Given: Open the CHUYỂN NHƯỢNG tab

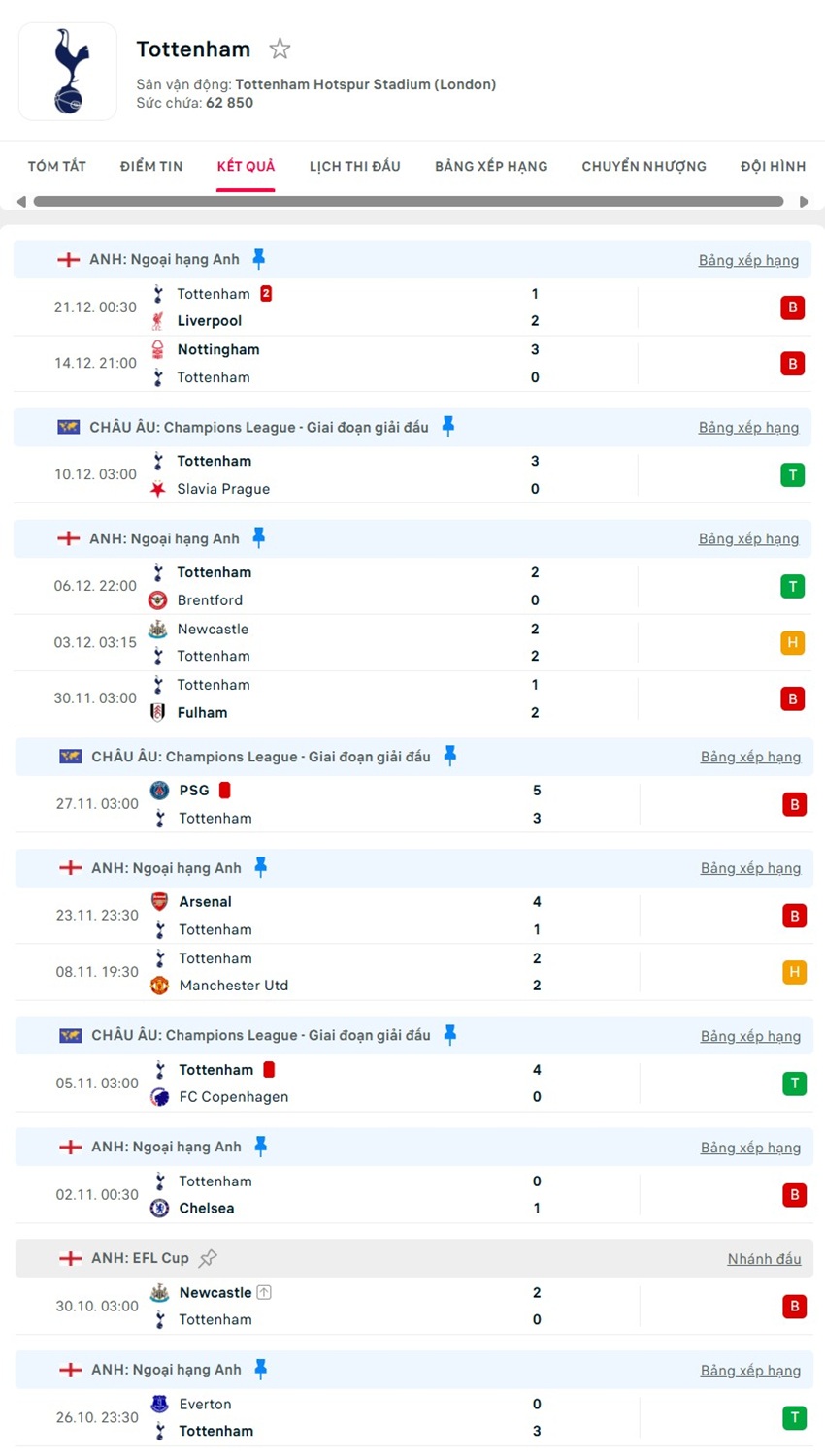Looking at the screenshot, I should pos(643,166).
